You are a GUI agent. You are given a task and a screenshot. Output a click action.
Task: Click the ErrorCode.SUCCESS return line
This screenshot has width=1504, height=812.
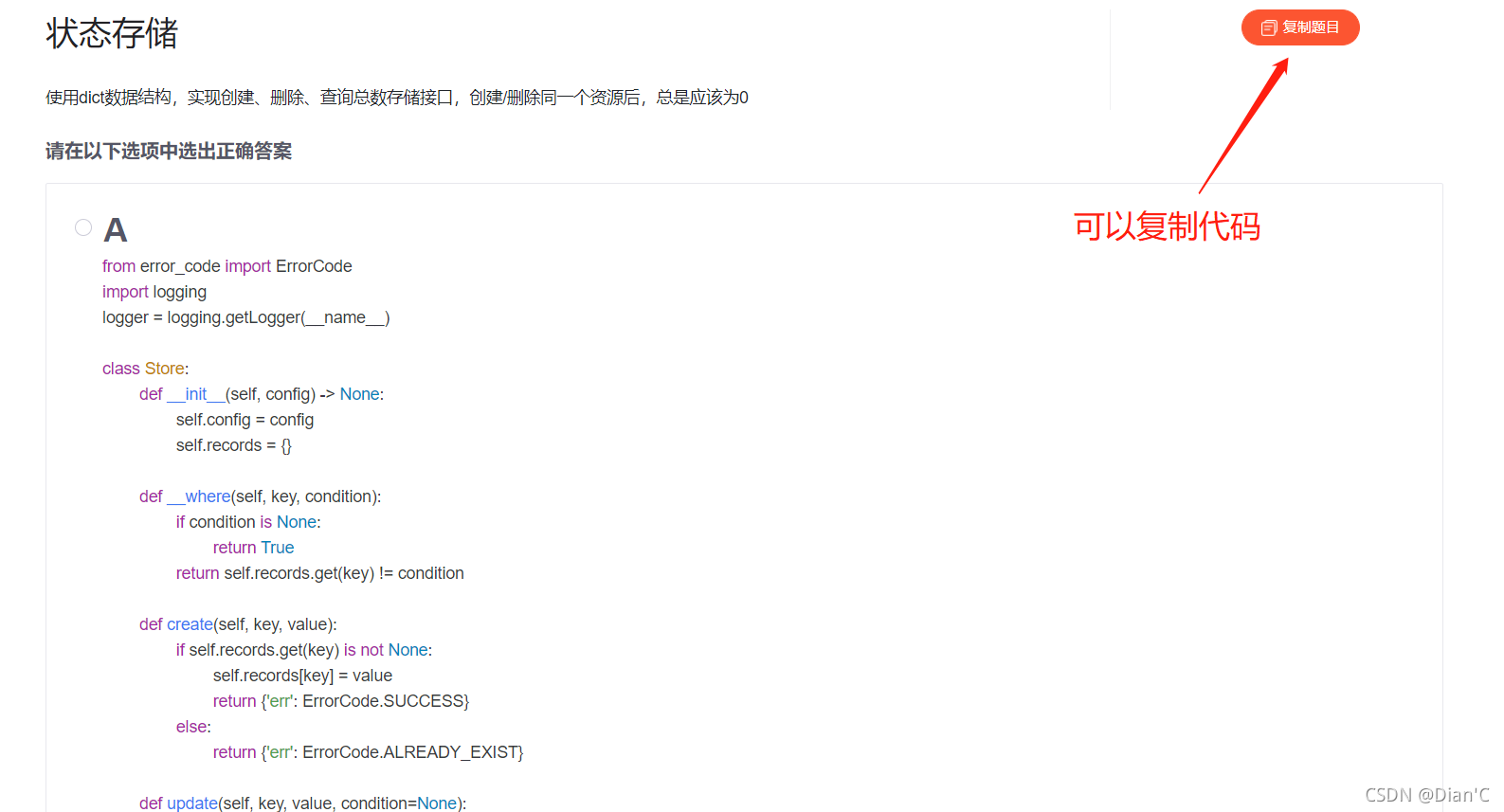tap(341, 701)
